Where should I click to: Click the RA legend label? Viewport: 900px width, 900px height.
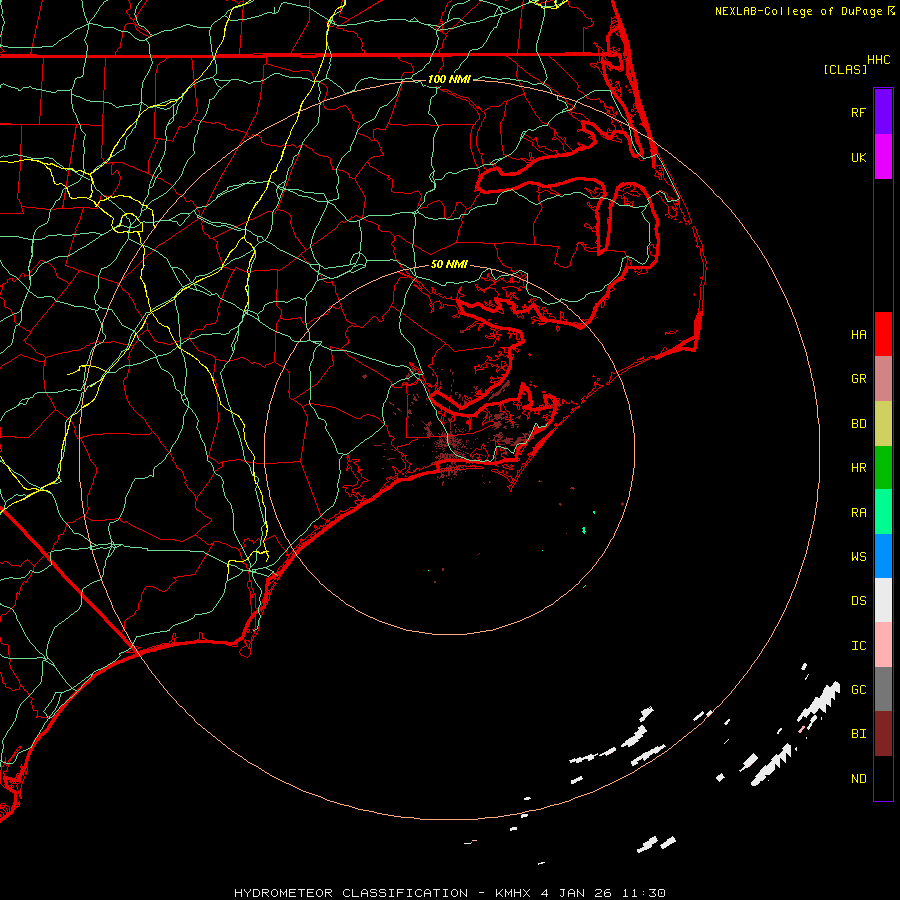[x=858, y=513]
